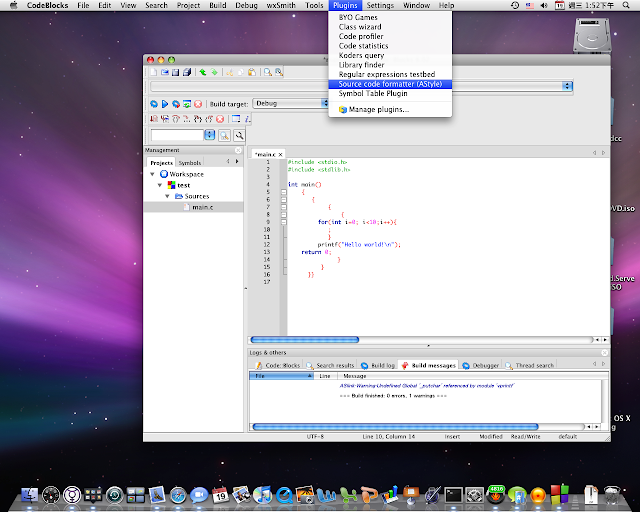Click the File column header in build messages
The height and width of the screenshot is (512, 640).
pyautogui.click(x=281, y=376)
